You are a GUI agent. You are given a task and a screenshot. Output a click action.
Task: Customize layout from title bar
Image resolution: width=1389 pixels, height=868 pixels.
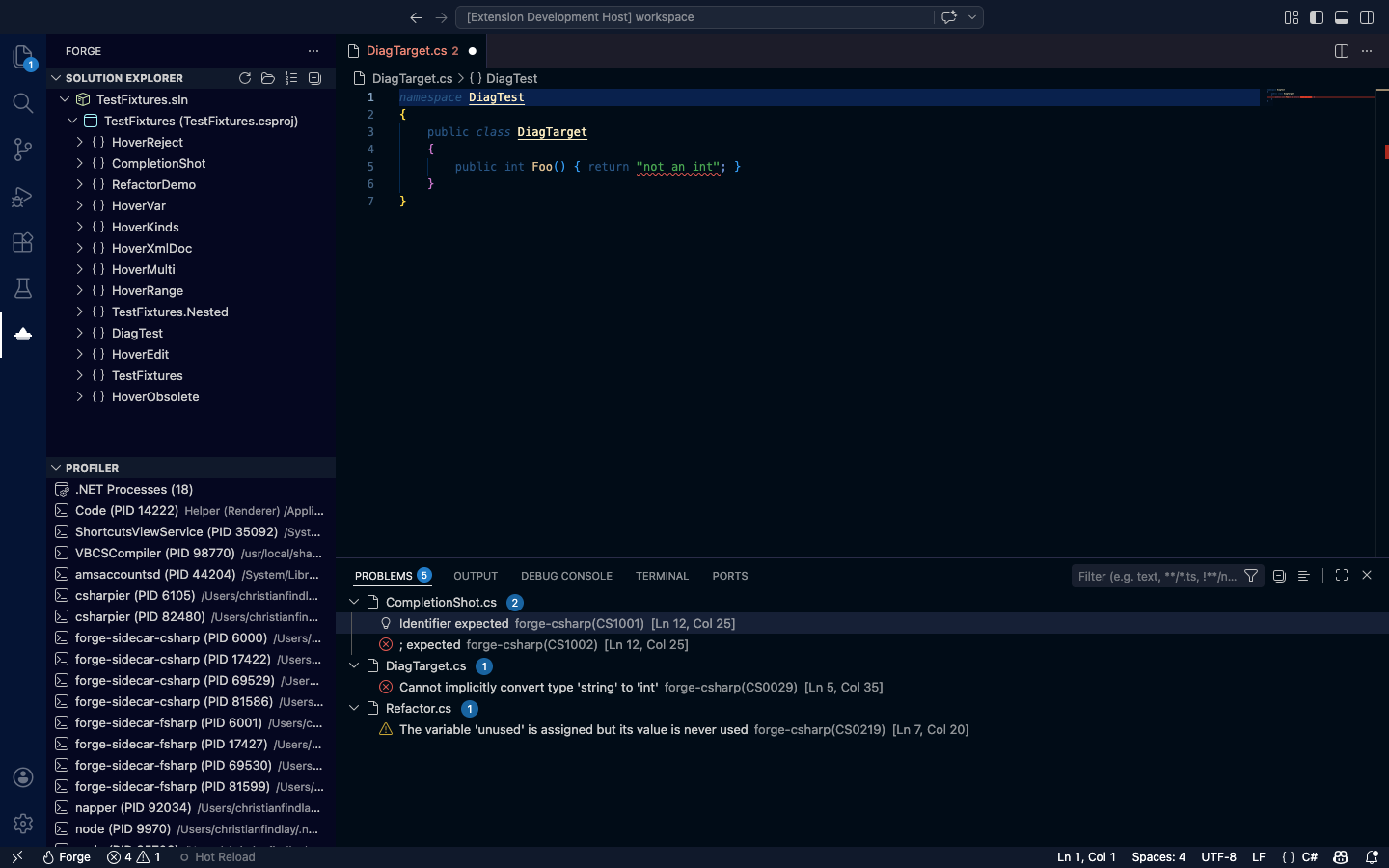tap(1292, 17)
